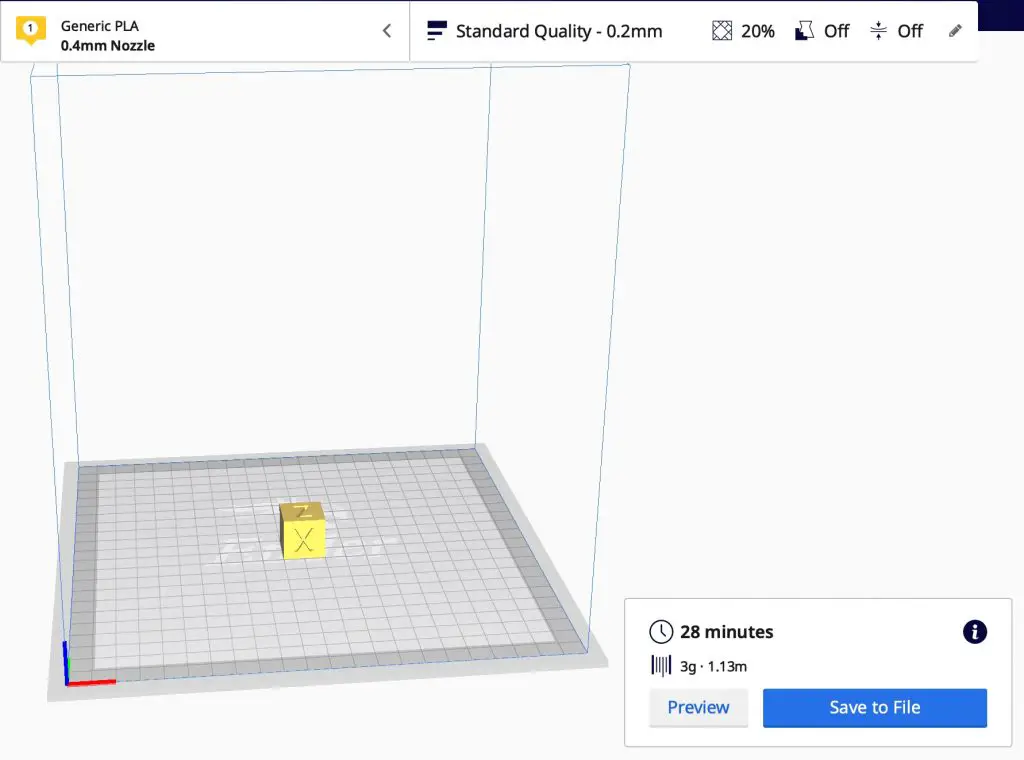Click the Save to File button
The height and width of the screenshot is (760, 1024).
[x=874, y=707]
